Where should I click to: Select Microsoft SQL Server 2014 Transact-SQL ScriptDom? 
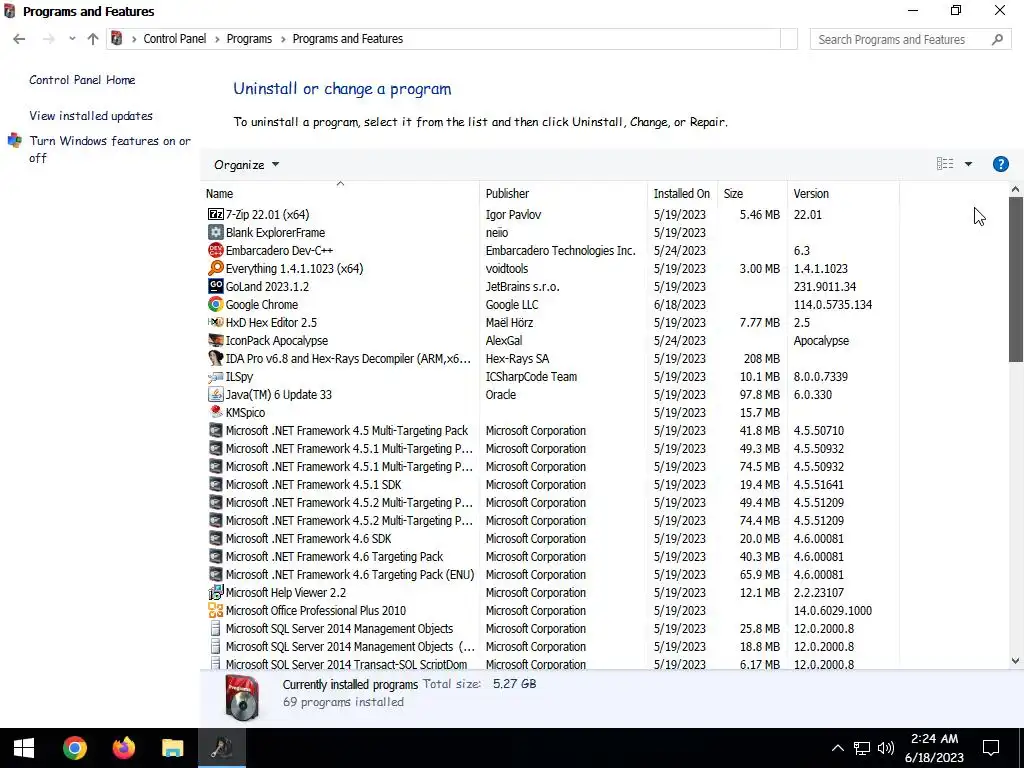(x=346, y=664)
